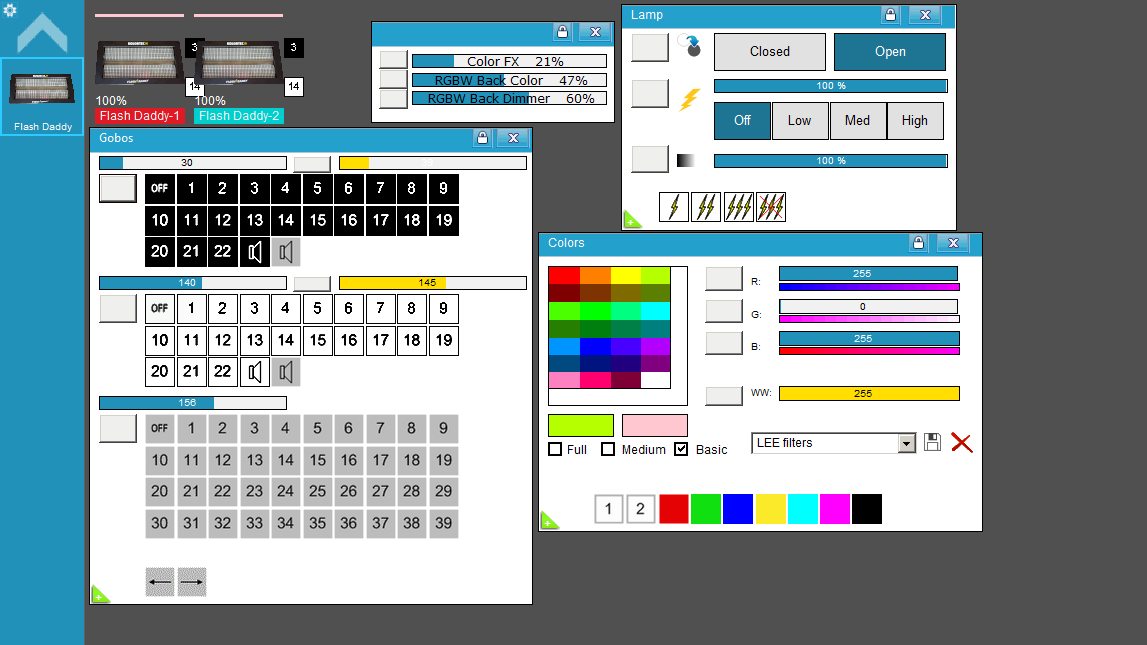This screenshot has height=645, width=1147.
Task: Select white gobo OFF button
Action: [x=159, y=309]
